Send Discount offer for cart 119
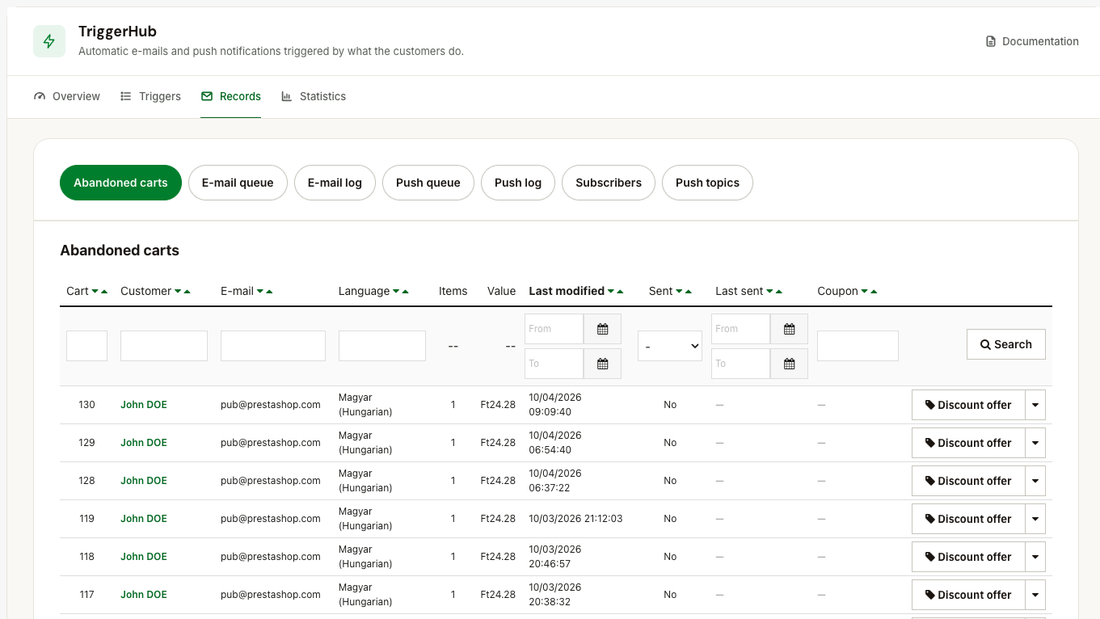The height and width of the screenshot is (619, 1100). 968,519
